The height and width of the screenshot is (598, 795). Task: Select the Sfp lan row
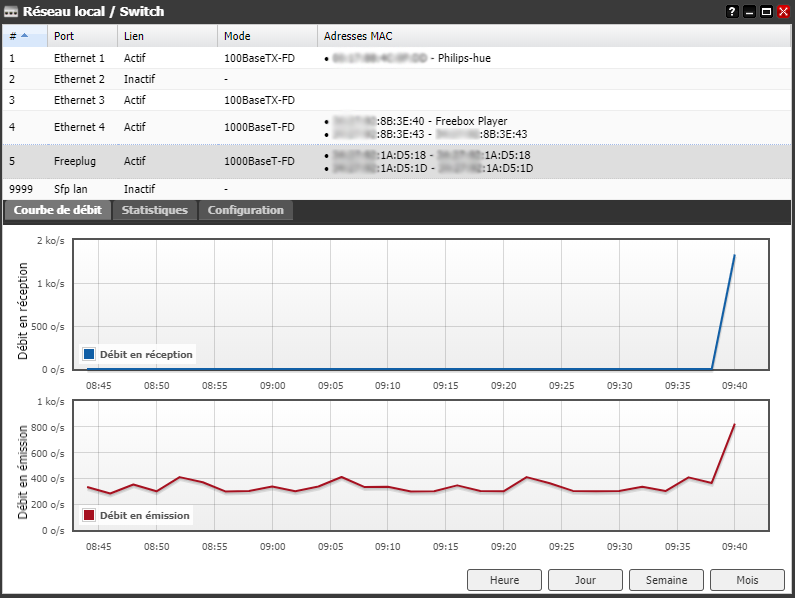tap(73, 188)
